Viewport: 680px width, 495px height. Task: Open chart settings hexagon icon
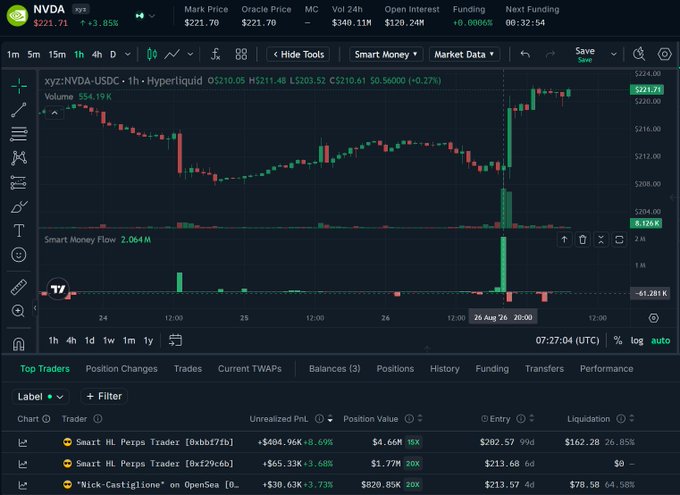664,54
